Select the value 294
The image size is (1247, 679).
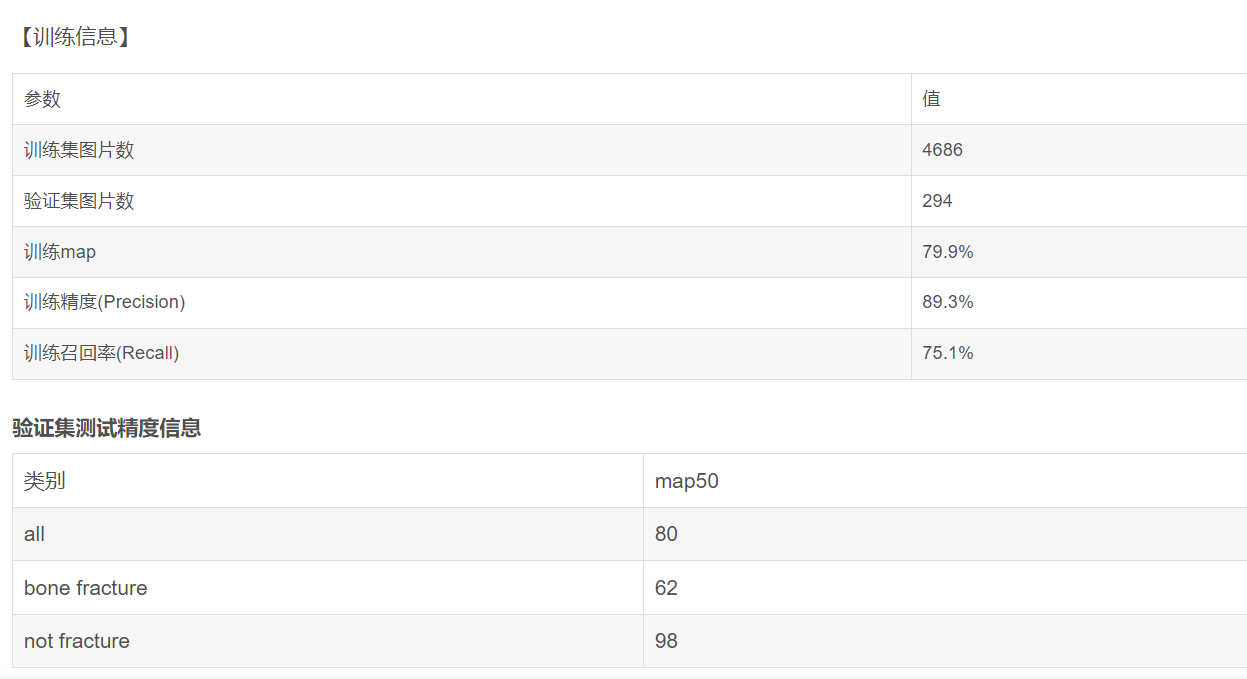coord(938,201)
